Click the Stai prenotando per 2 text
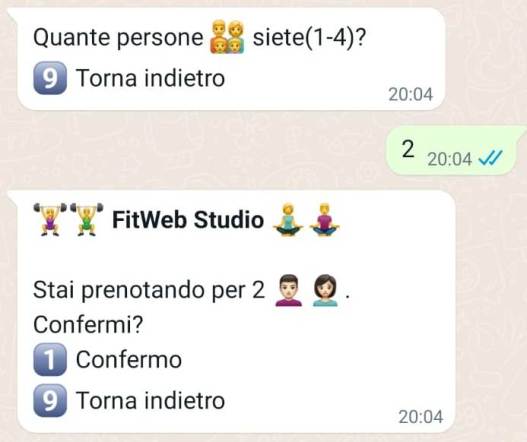Image resolution: width=527 pixels, height=442 pixels. coord(149,290)
